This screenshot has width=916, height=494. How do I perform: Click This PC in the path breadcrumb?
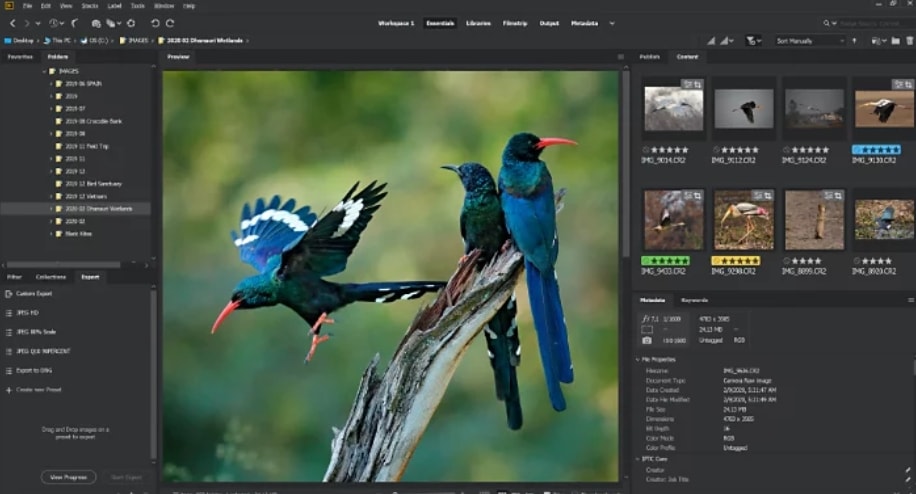pos(61,41)
